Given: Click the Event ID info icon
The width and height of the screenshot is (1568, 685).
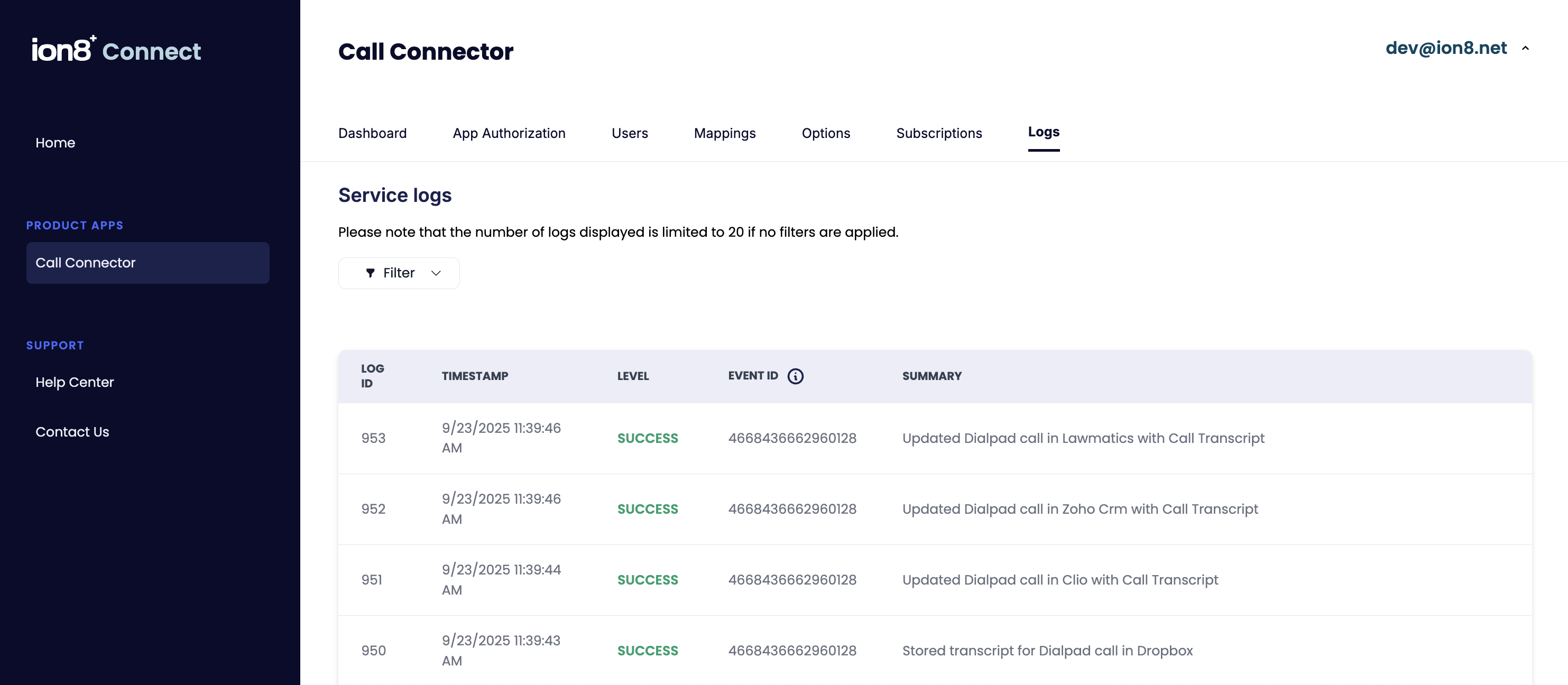Looking at the screenshot, I should pyautogui.click(x=795, y=376).
